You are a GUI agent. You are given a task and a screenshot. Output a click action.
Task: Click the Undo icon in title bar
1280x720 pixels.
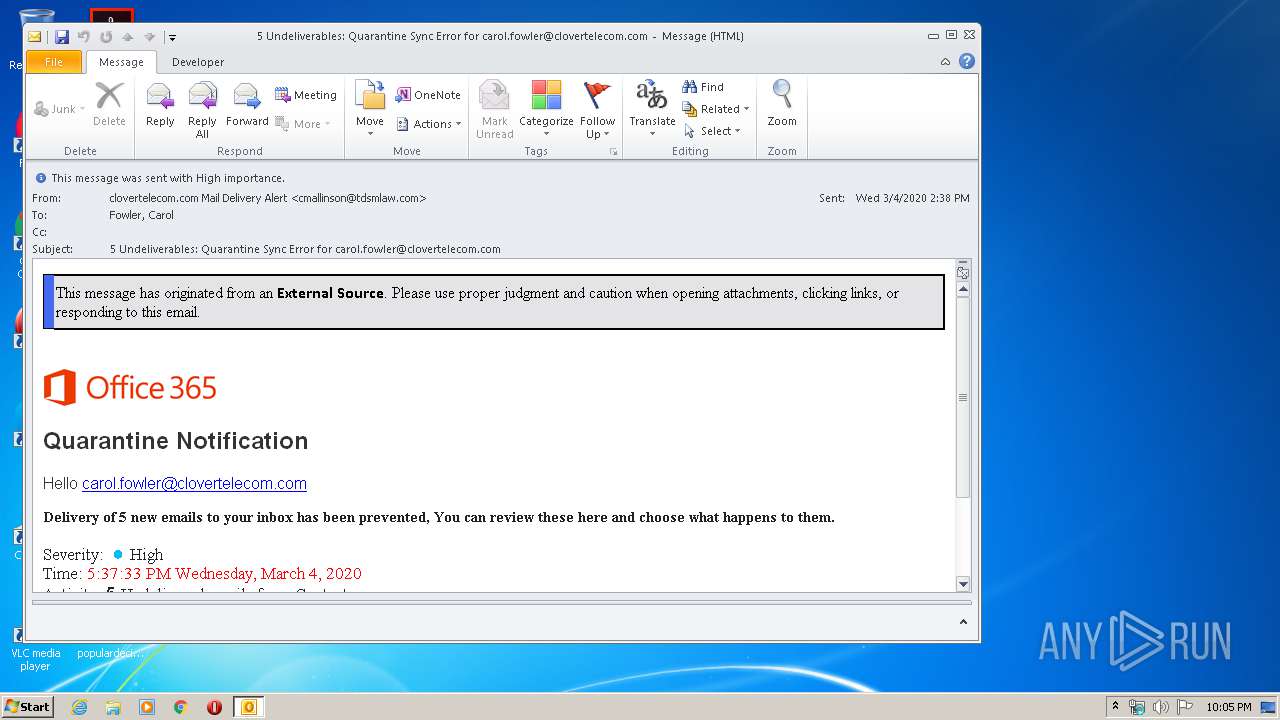click(x=84, y=37)
